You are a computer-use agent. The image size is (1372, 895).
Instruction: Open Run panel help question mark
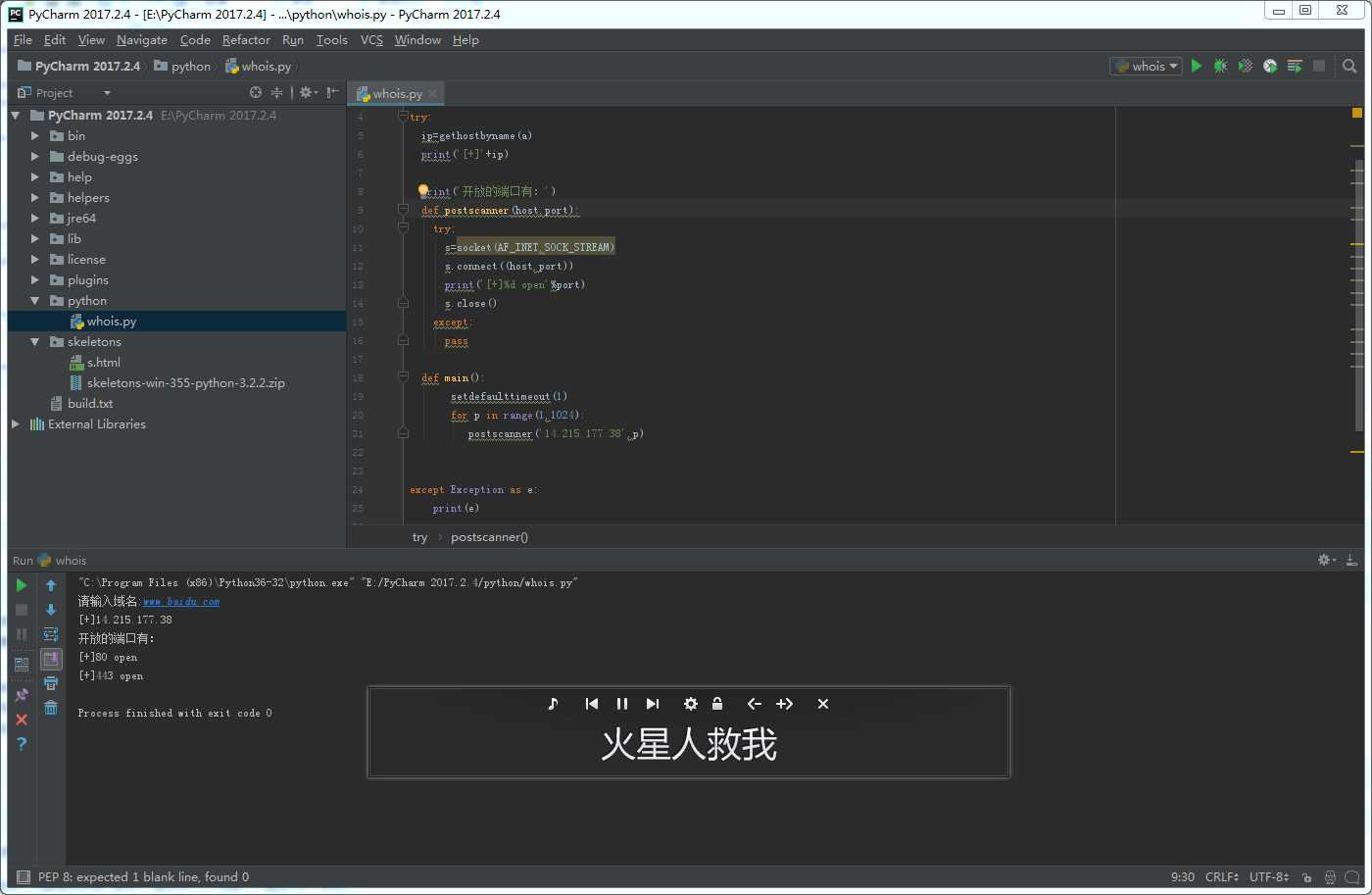pos(22,744)
